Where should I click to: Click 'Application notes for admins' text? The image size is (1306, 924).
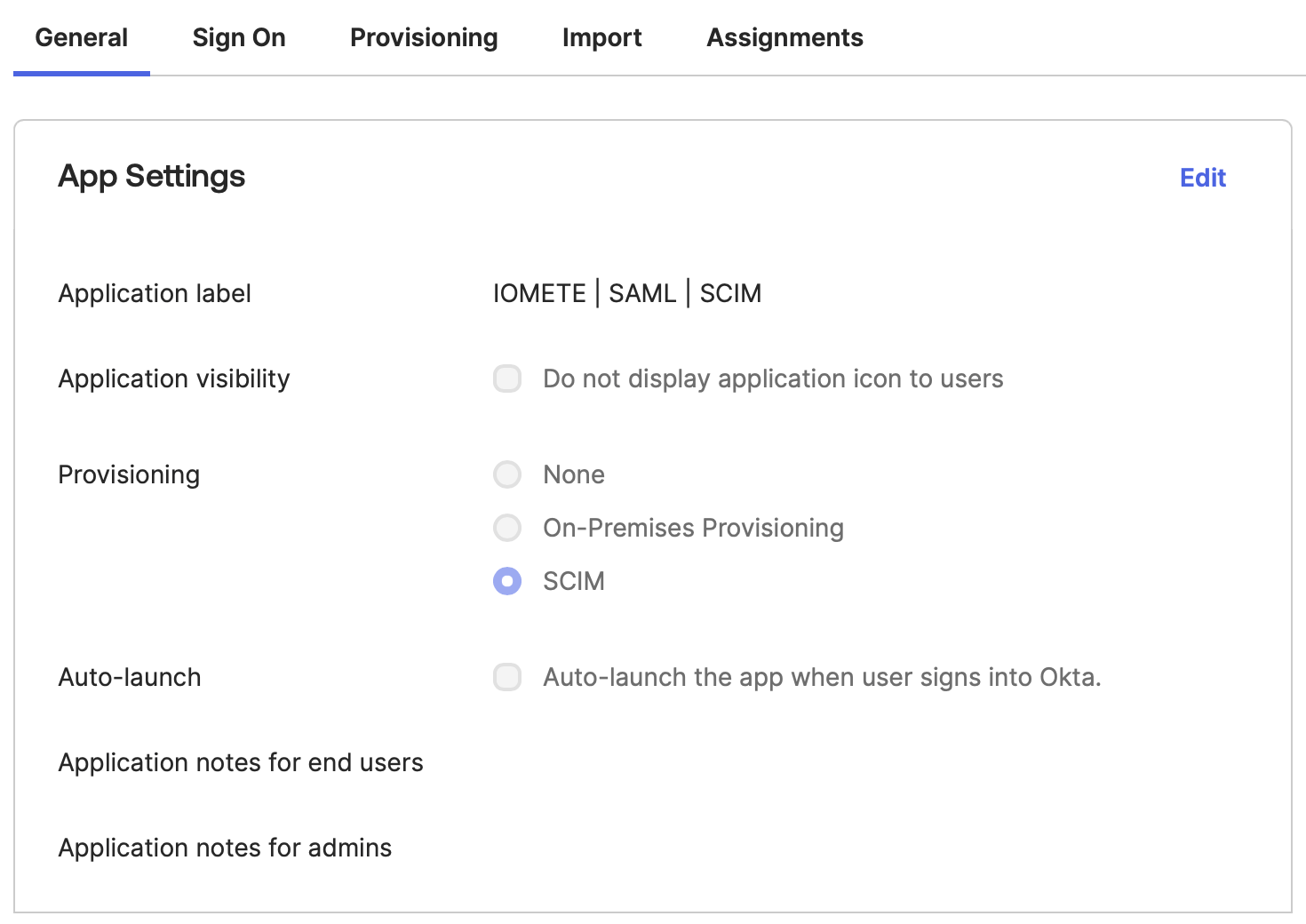click(225, 848)
